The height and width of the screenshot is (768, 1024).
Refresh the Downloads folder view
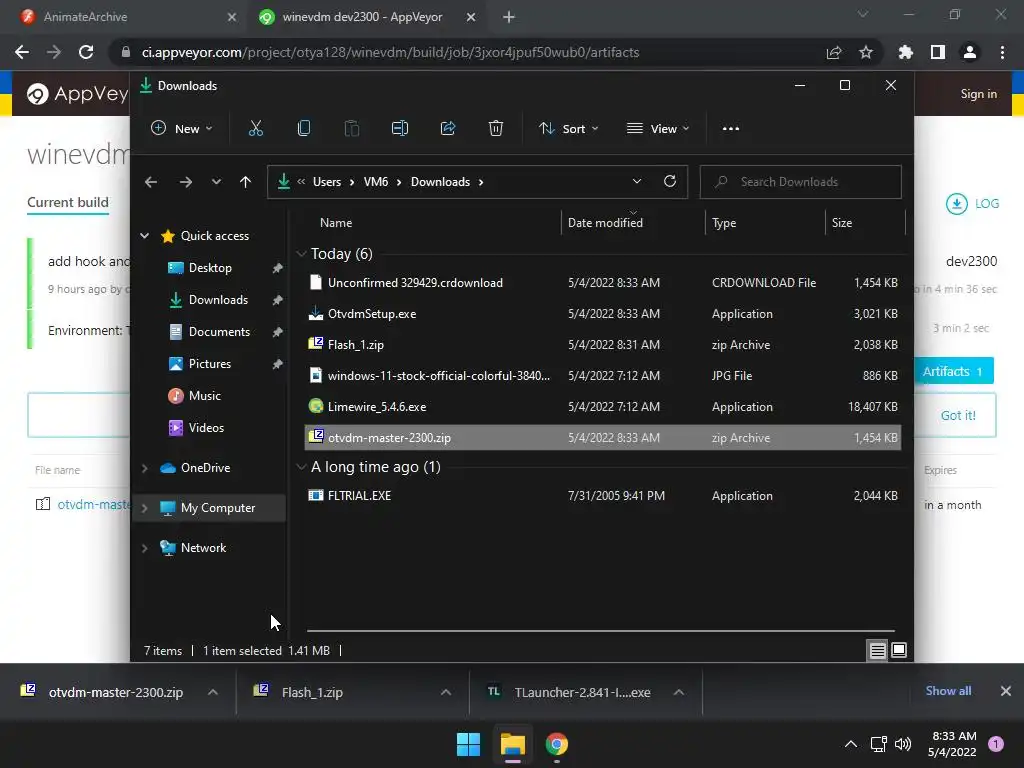[x=669, y=182]
